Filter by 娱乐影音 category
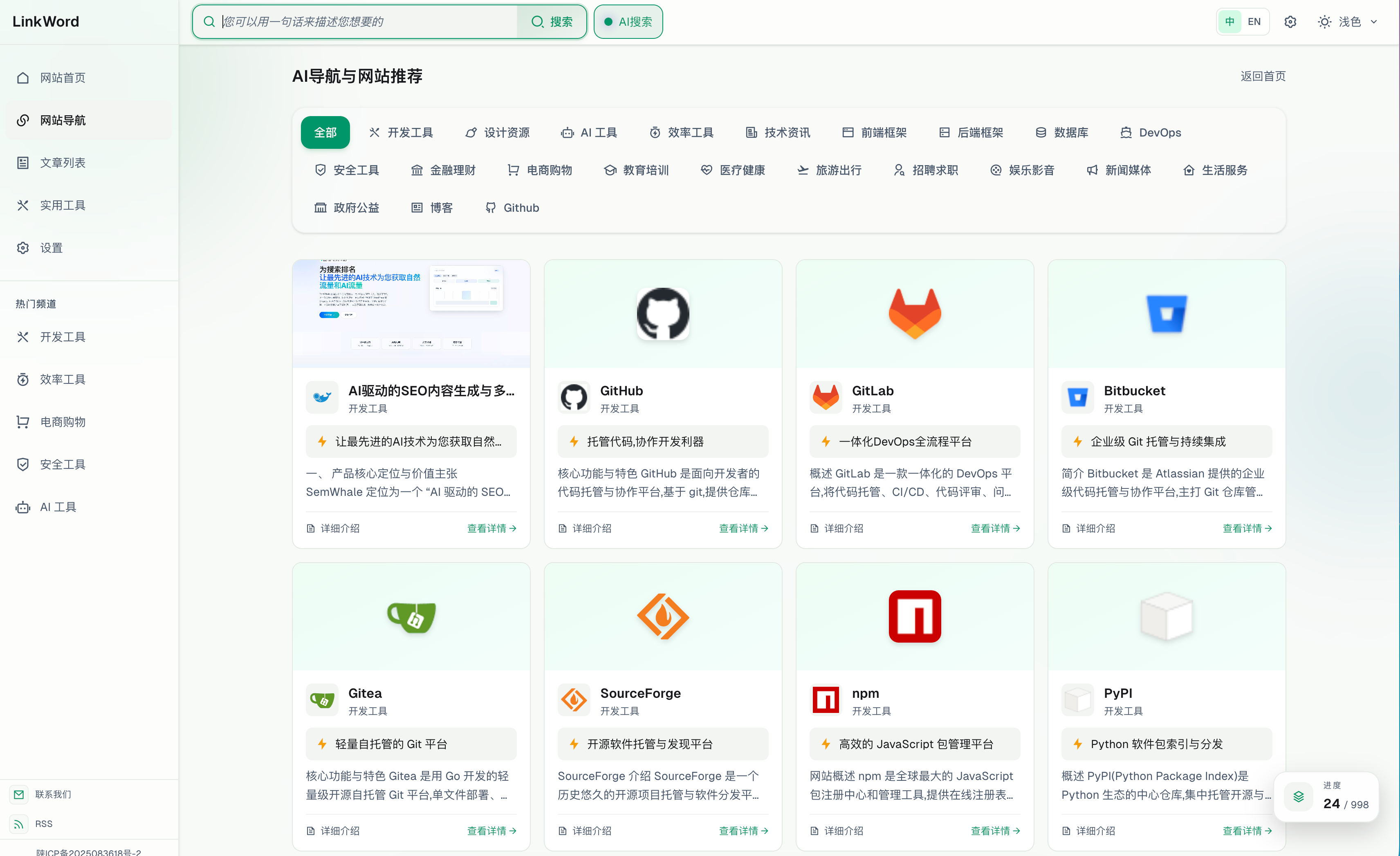This screenshot has width=1400, height=856. click(x=1022, y=170)
